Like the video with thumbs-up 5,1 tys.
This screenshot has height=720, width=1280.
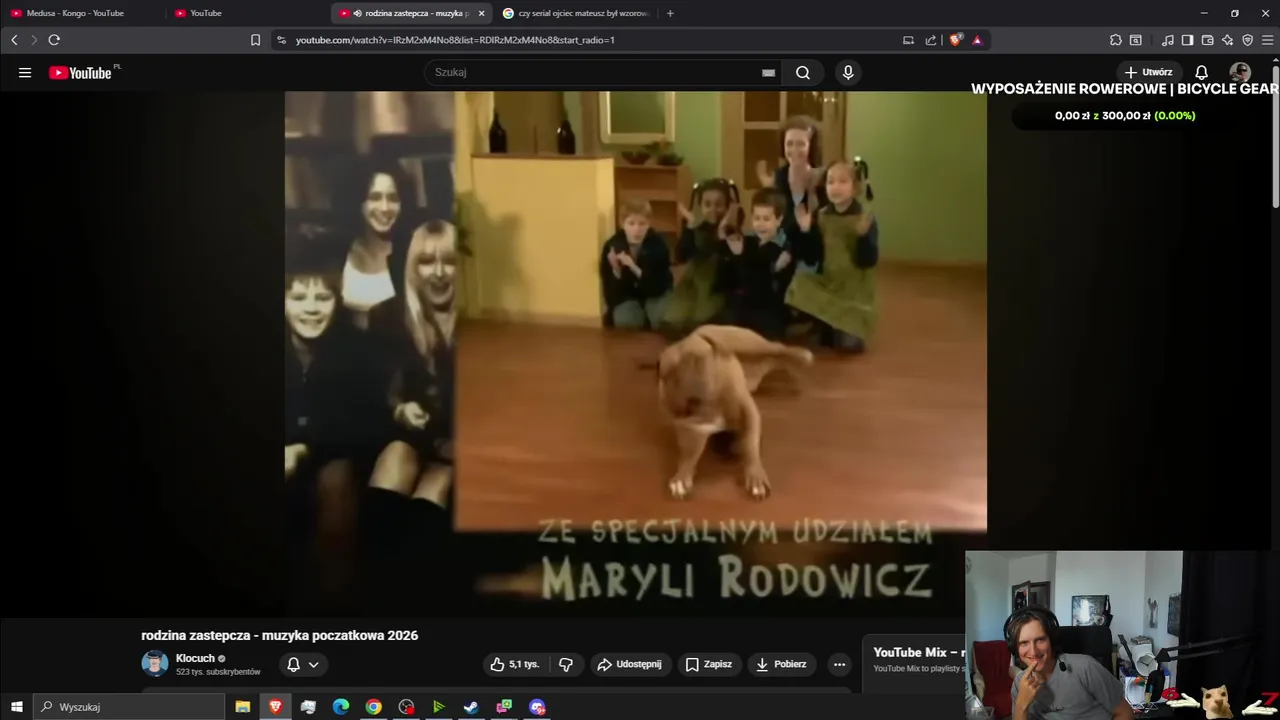tap(514, 664)
